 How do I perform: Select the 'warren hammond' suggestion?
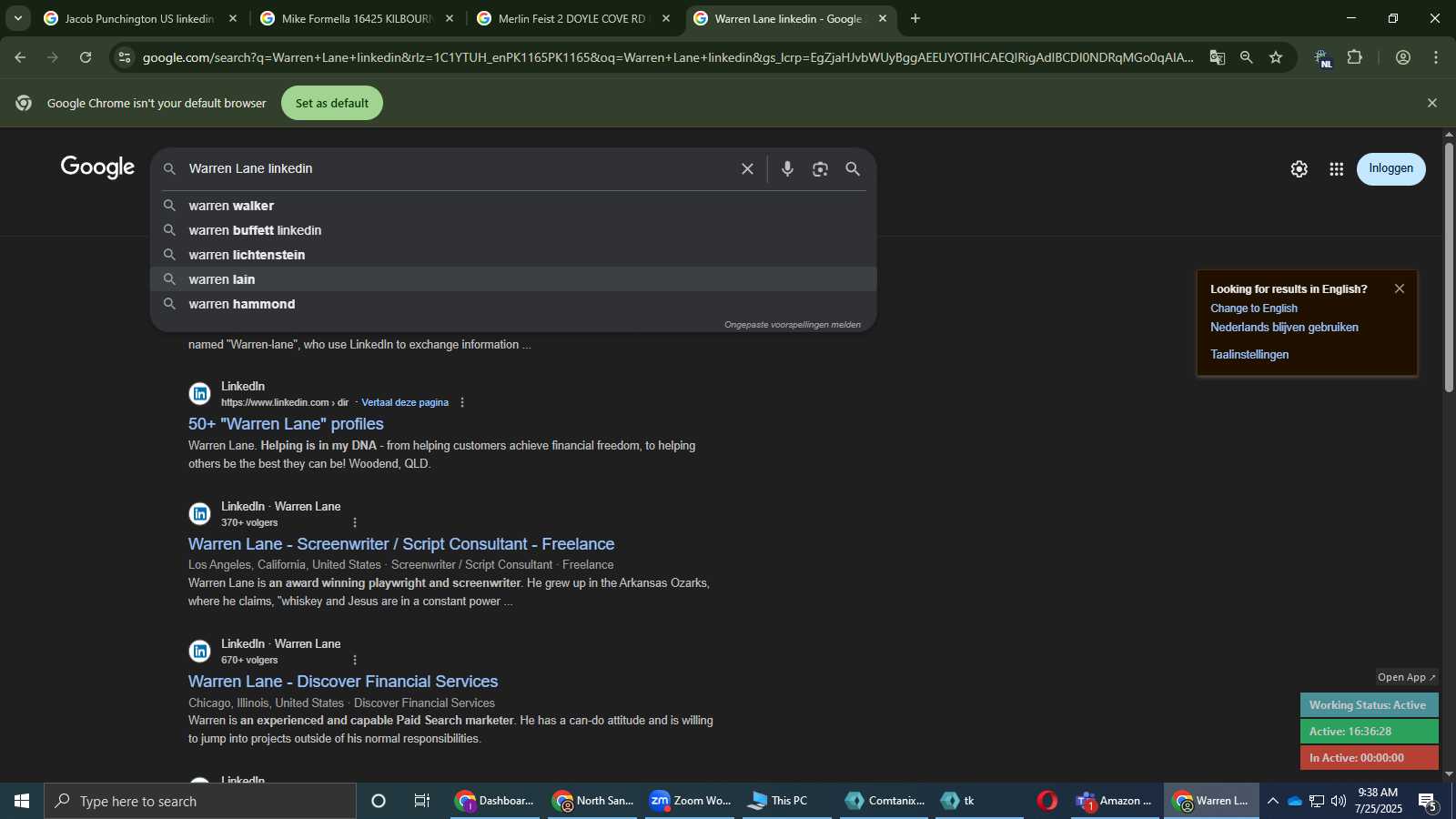(x=513, y=304)
